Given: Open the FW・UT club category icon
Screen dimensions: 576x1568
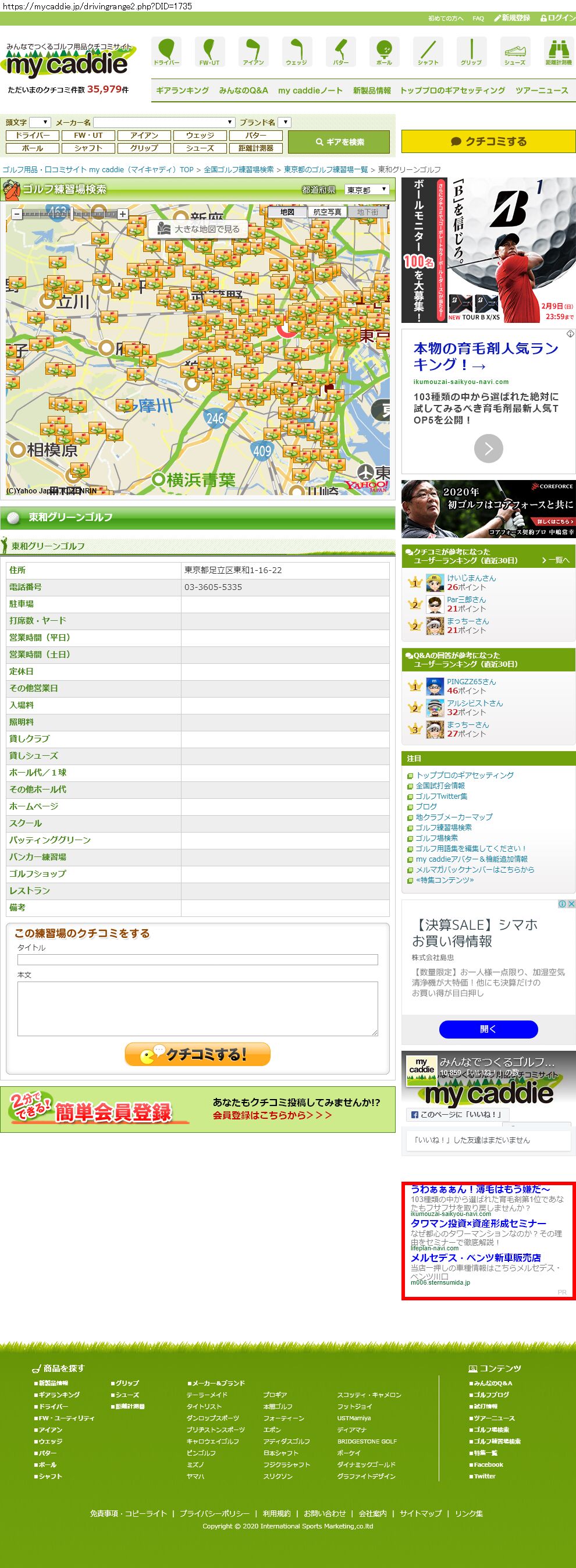Looking at the screenshot, I should tap(209, 51).
